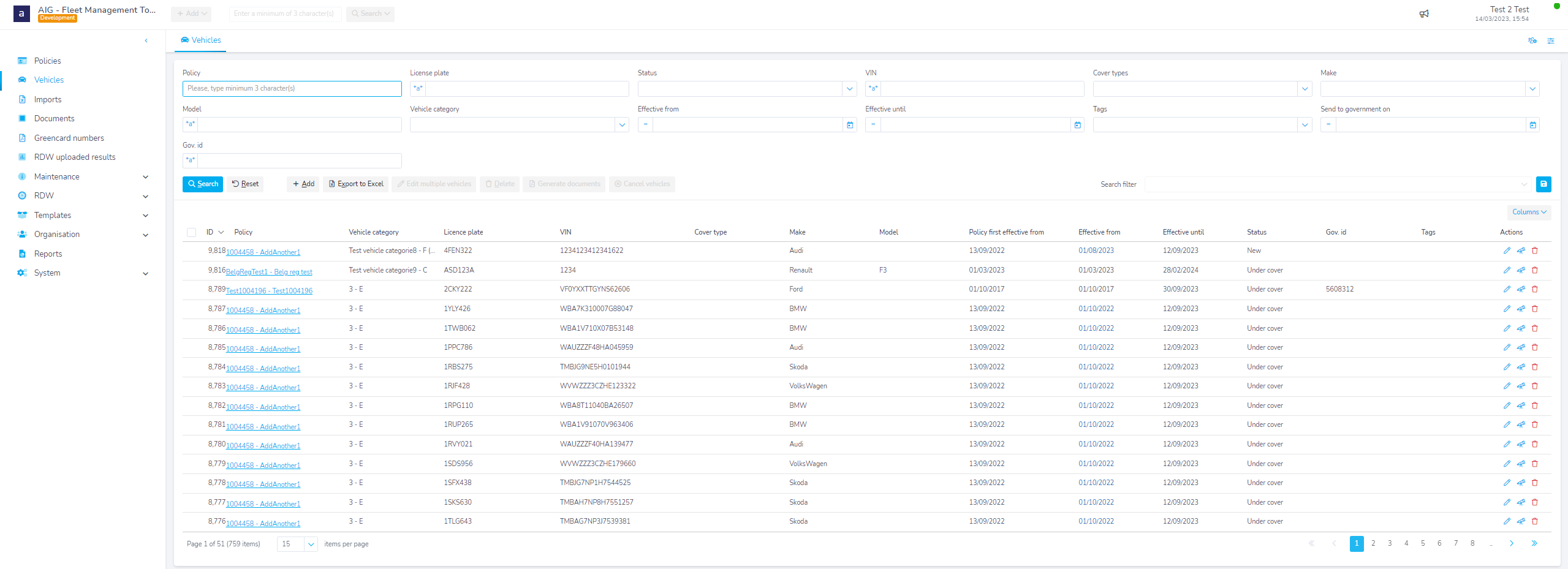Click the Imports sidebar icon
This screenshot has width=1568, height=569.
click(x=22, y=99)
